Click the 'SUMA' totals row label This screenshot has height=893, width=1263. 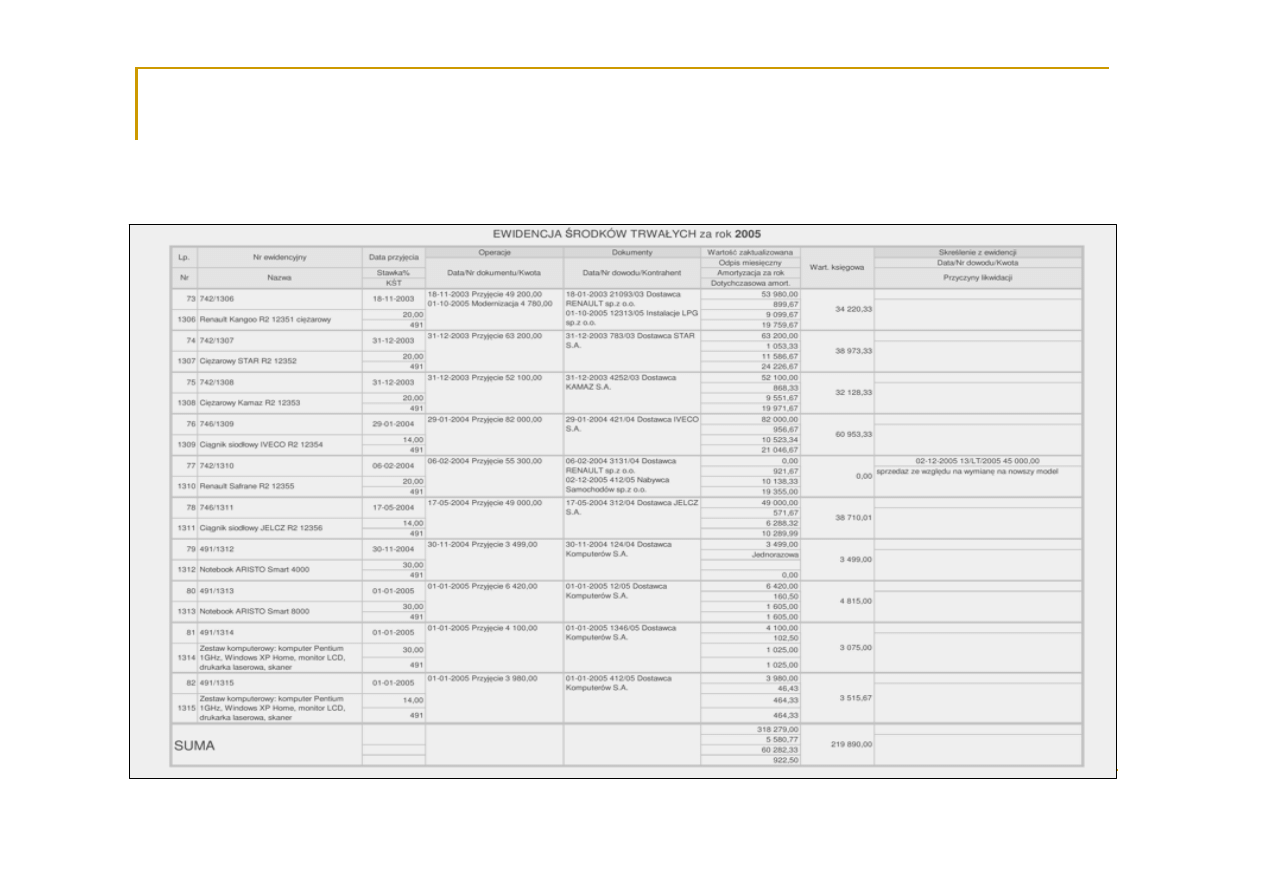pos(194,746)
